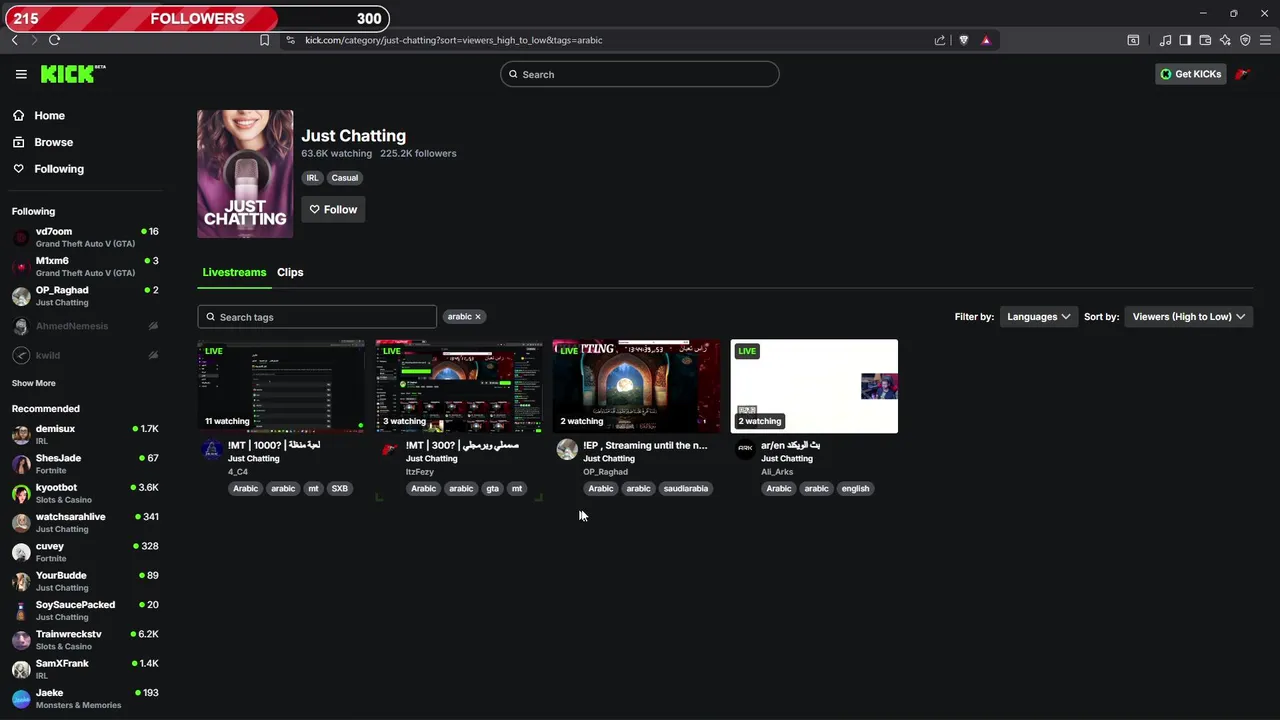Open recommended channel Jaeke
The image size is (1280, 720).
click(x=85, y=698)
